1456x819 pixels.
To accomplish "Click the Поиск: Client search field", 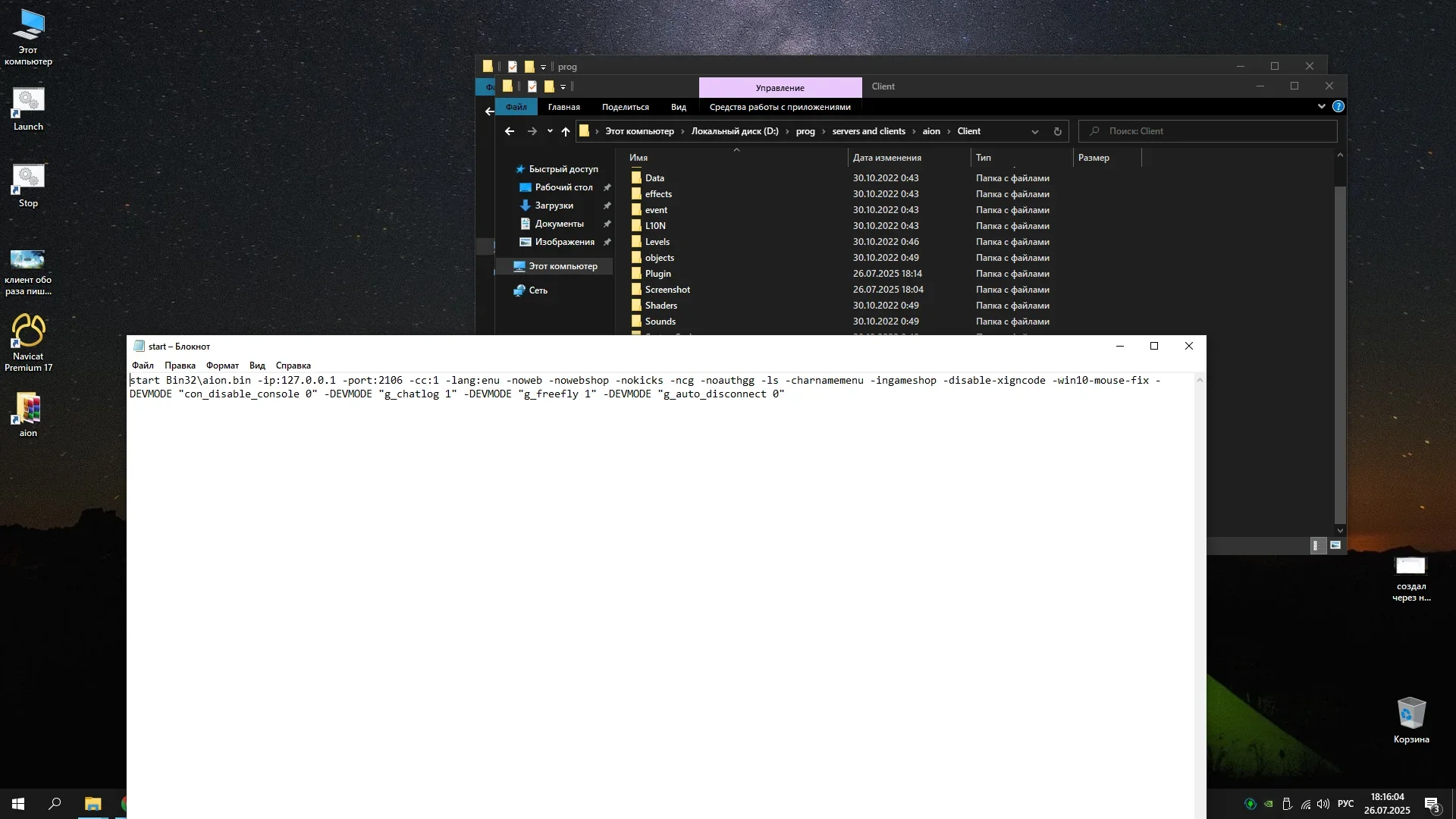I will click(1207, 131).
